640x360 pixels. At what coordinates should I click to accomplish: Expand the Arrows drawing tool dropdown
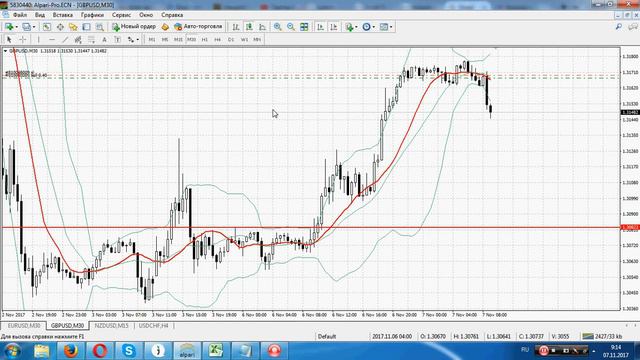pos(138,40)
